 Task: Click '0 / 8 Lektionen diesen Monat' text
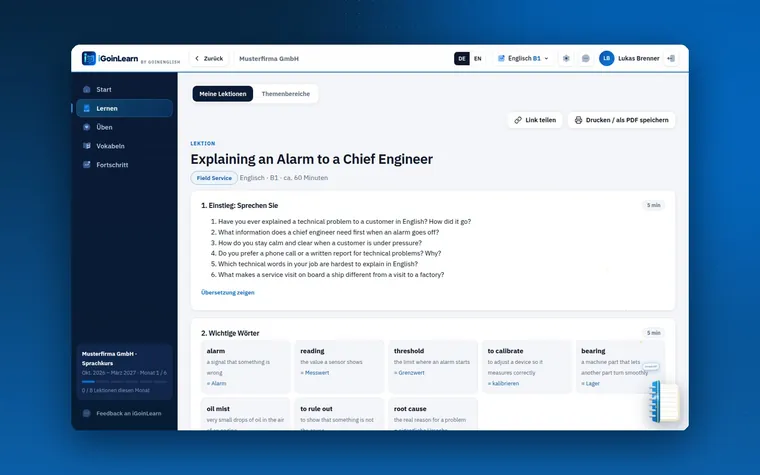(x=116, y=390)
